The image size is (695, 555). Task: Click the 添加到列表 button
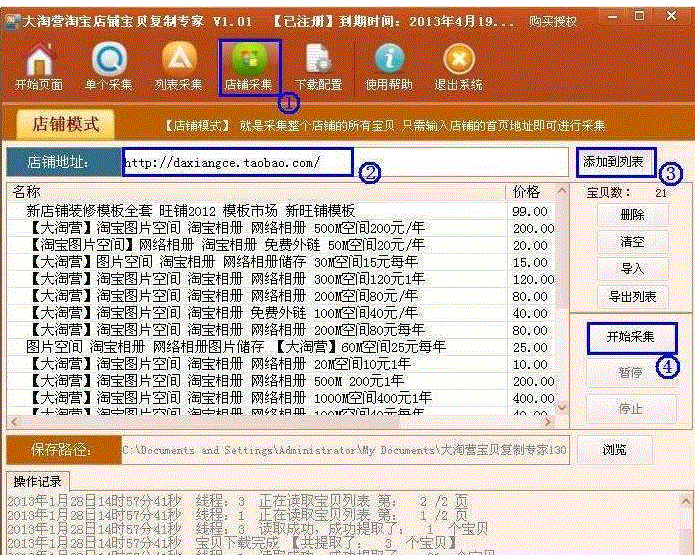614,162
